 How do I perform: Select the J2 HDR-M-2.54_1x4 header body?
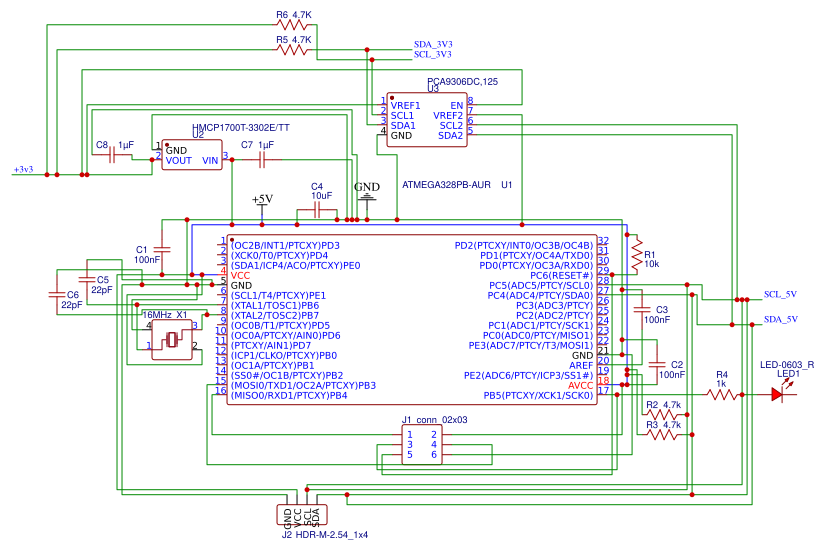click(302, 515)
